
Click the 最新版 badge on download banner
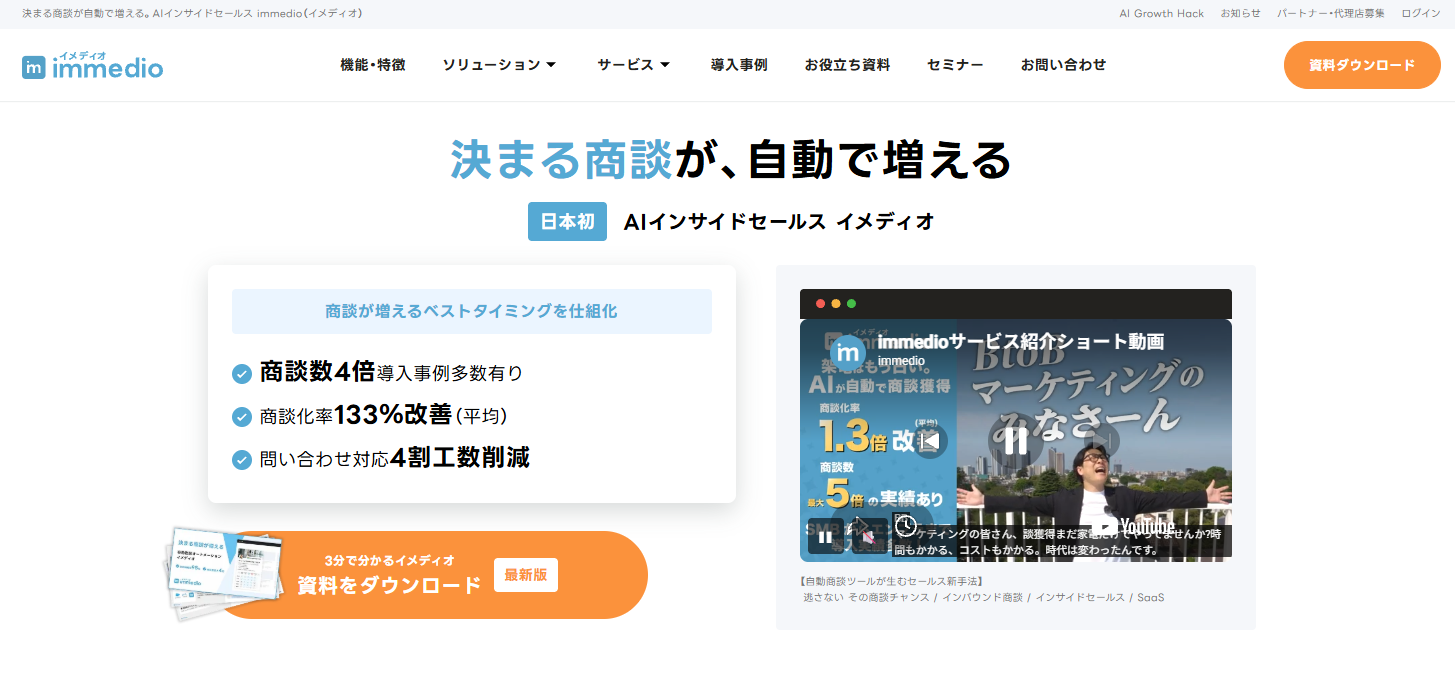(x=526, y=575)
